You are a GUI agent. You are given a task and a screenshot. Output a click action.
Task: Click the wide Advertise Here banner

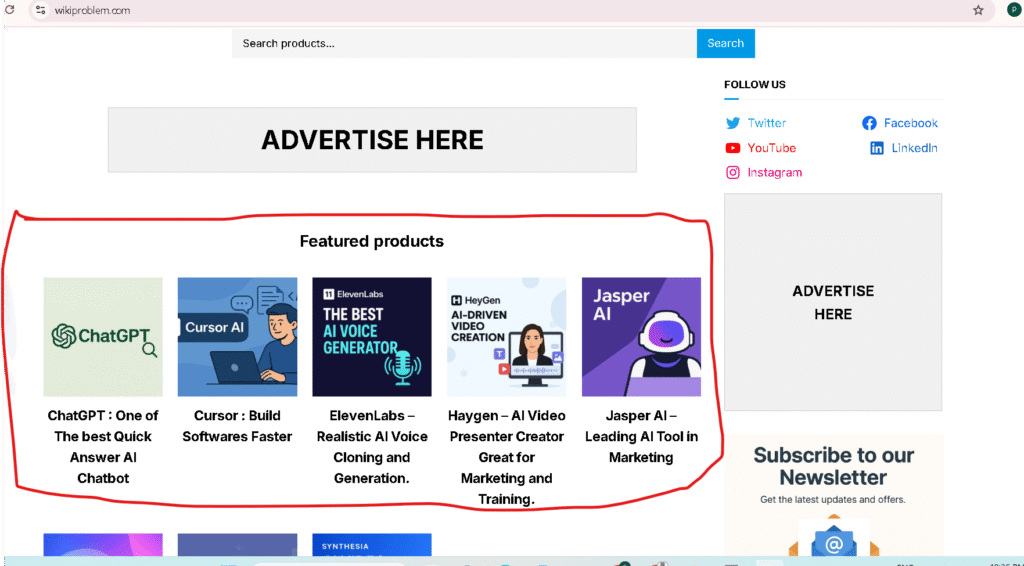pos(372,140)
